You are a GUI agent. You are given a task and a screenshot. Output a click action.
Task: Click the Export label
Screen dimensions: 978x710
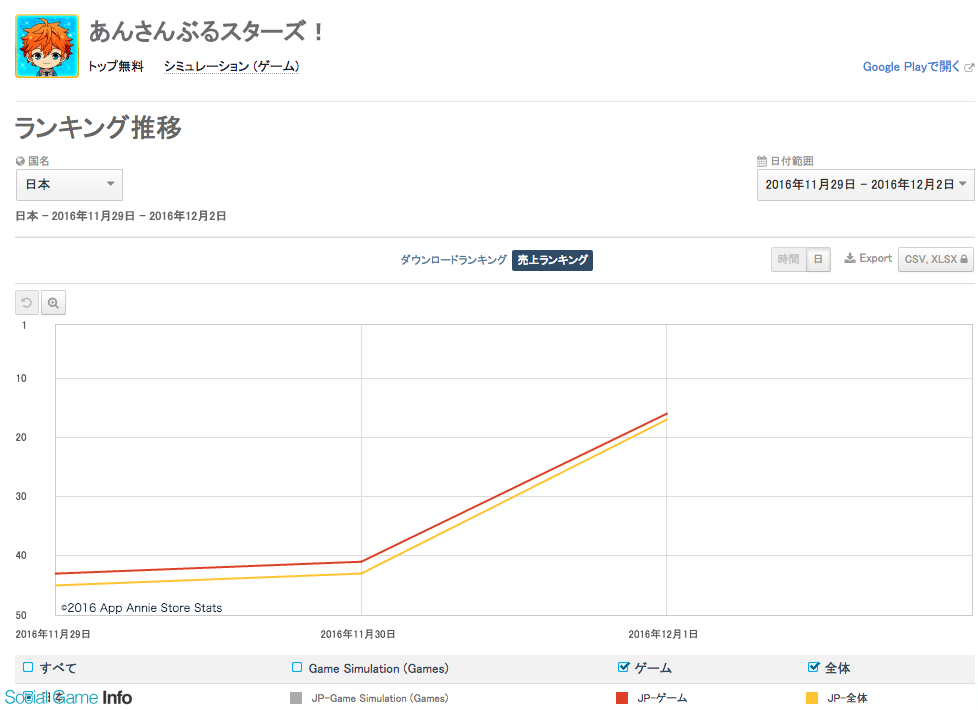tap(876, 258)
